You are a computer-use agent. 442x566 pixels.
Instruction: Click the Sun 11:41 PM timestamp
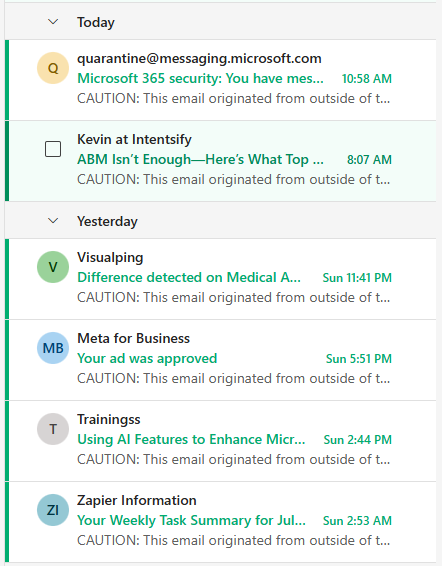(x=357, y=278)
